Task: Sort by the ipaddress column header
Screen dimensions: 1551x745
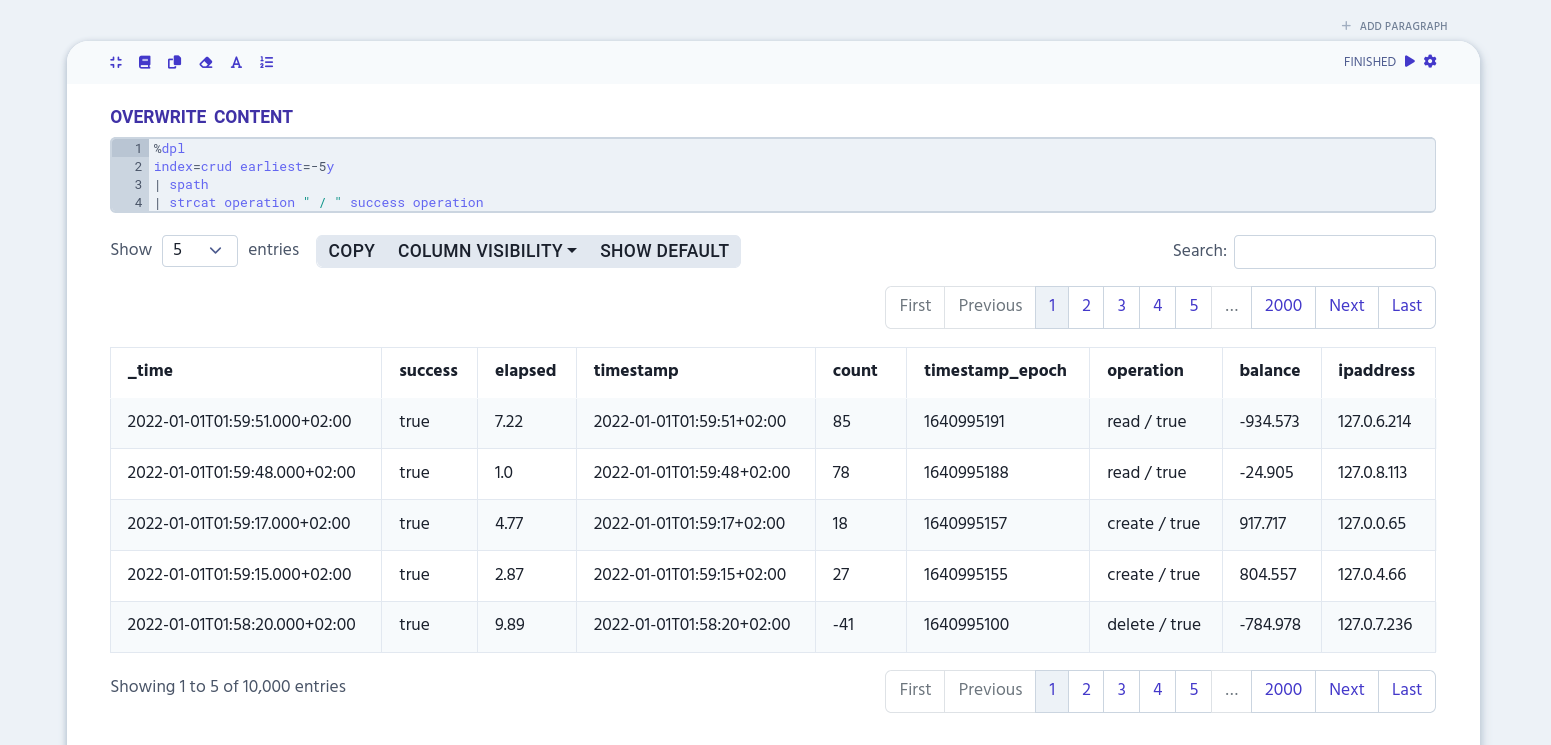Action: click(1378, 371)
